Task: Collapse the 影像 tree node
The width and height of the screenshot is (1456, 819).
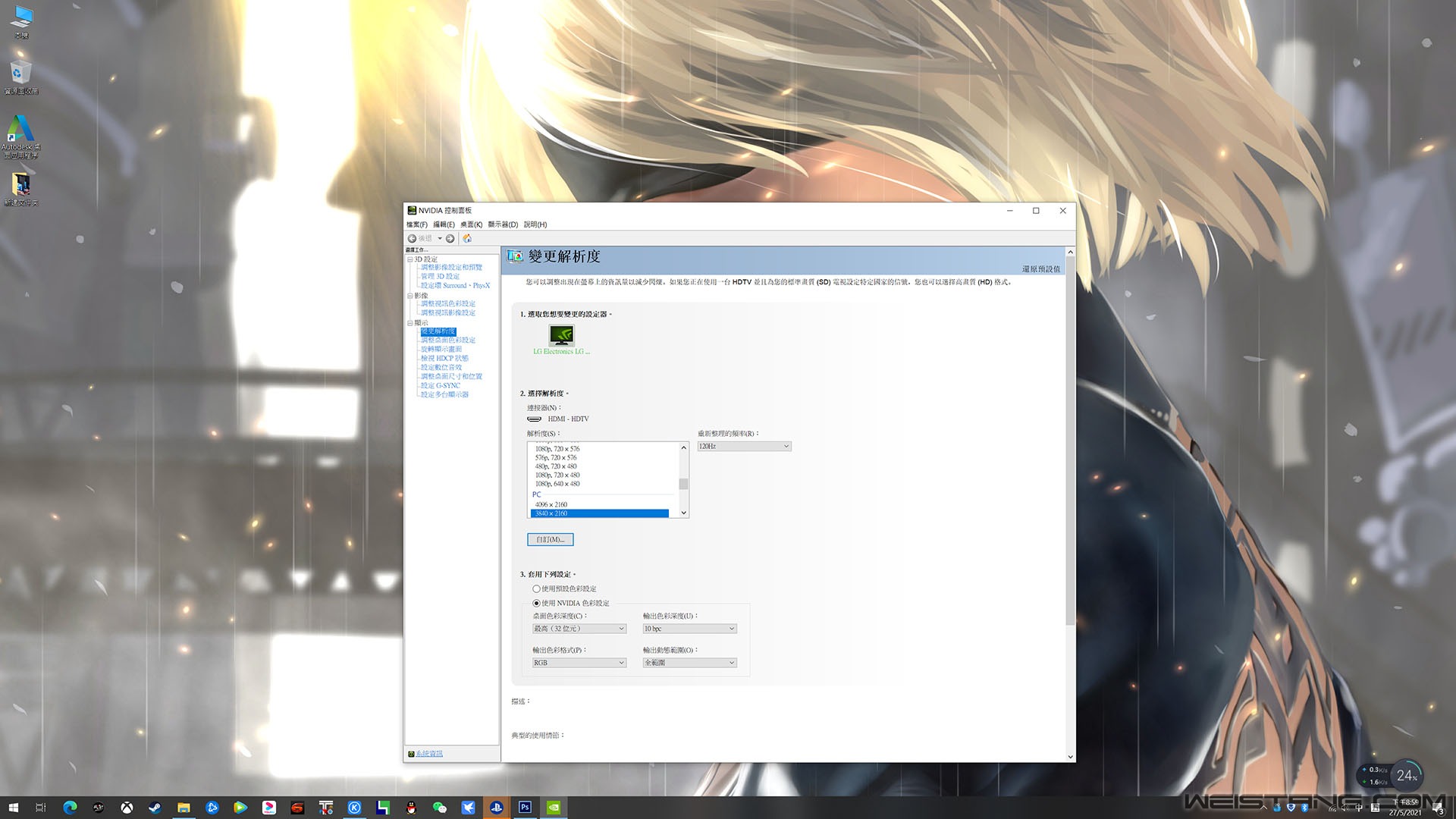Action: pyautogui.click(x=410, y=296)
